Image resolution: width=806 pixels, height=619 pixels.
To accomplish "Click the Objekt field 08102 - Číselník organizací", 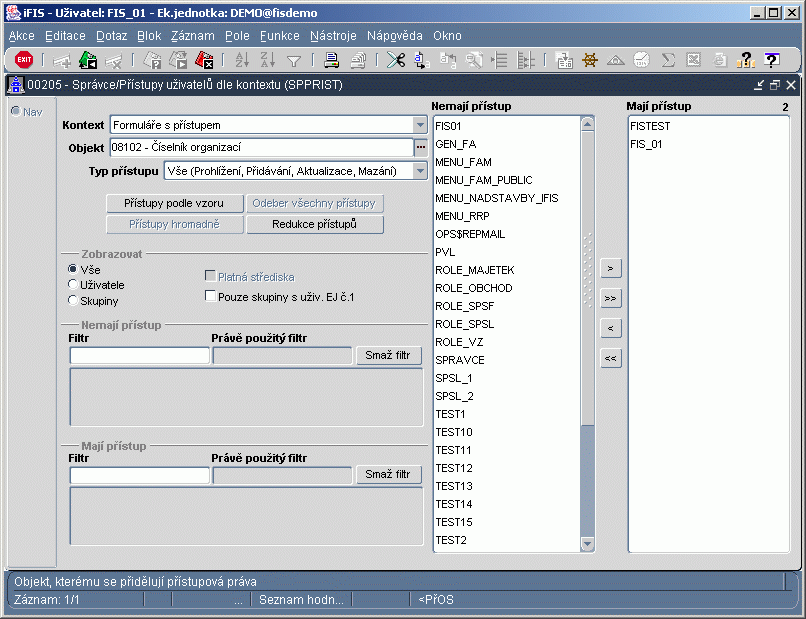I will 262,148.
